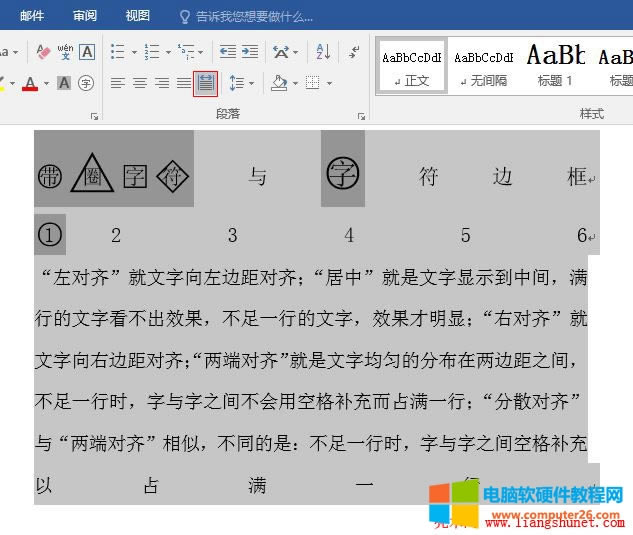Screen dimensions: 633x535
Task: Open the borders dropdown arrow
Action: click(x=330, y=83)
